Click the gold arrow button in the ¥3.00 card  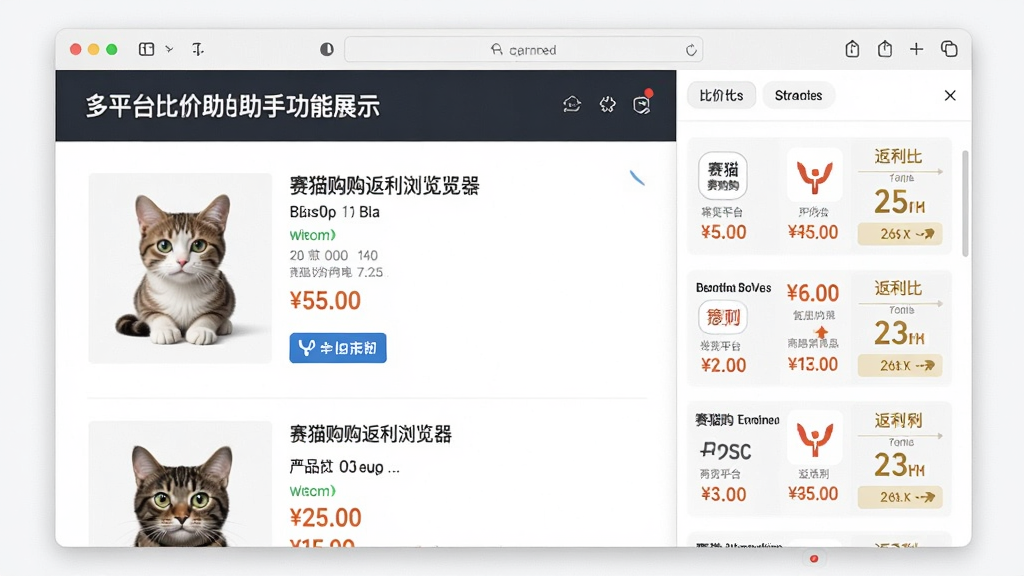[x=900, y=497]
